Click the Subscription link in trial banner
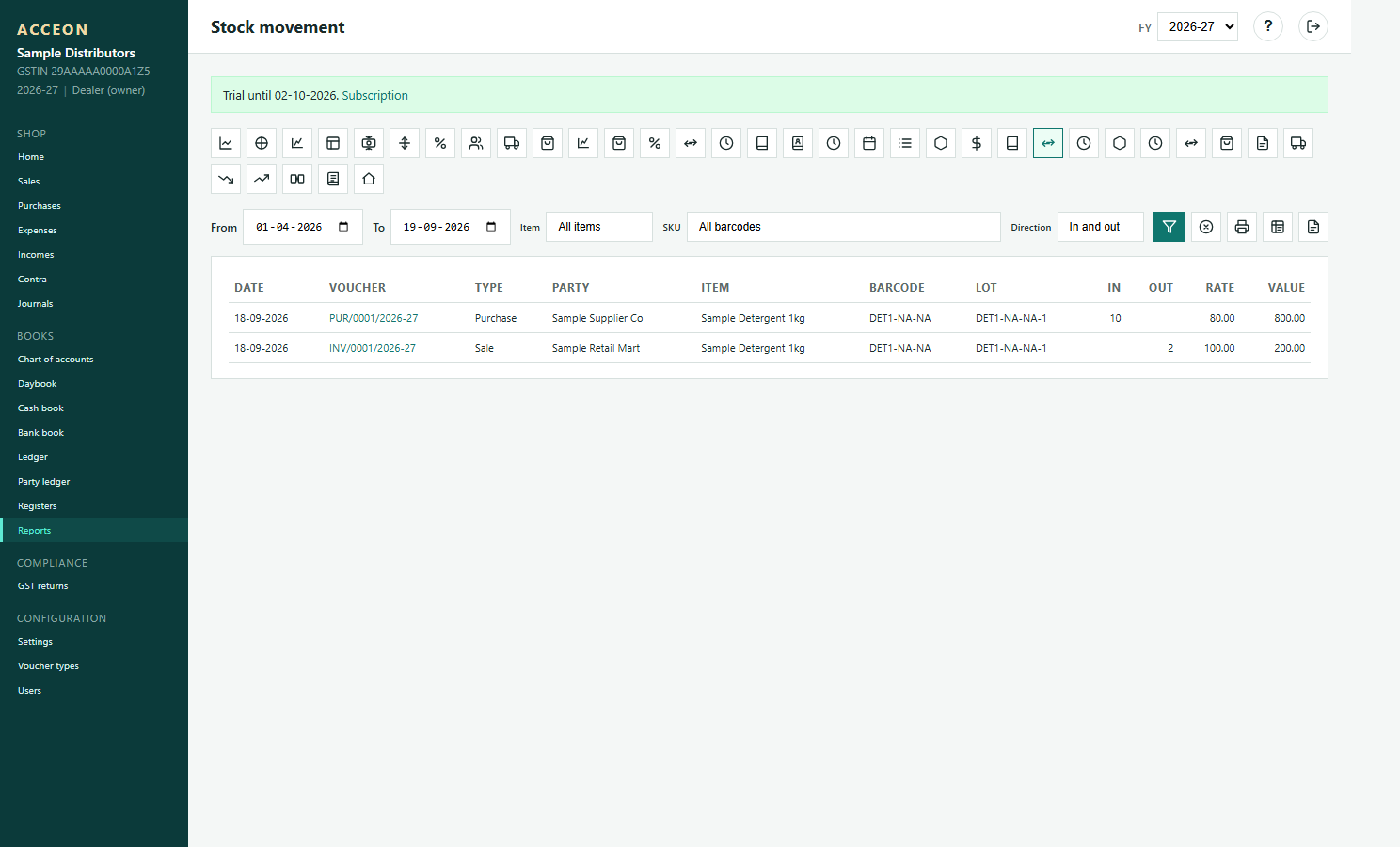This screenshot has height=847, width=1400. pos(374,95)
